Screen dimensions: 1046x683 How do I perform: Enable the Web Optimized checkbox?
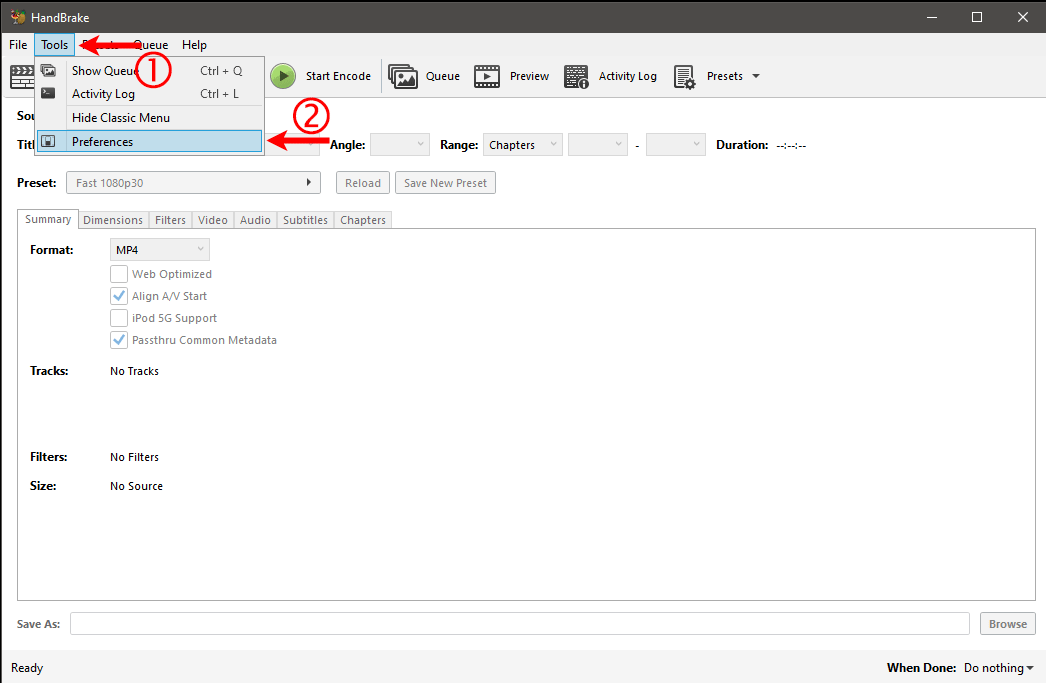119,274
